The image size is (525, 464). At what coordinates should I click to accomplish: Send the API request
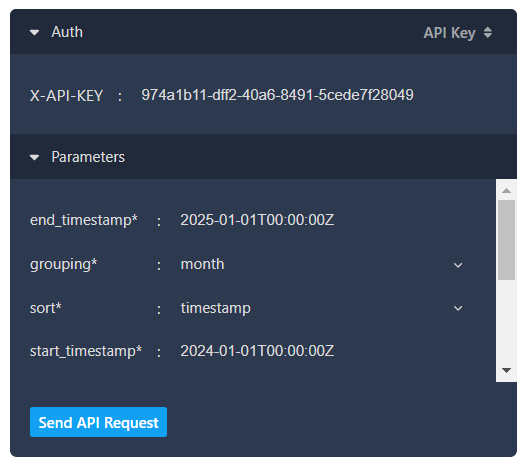[98, 422]
